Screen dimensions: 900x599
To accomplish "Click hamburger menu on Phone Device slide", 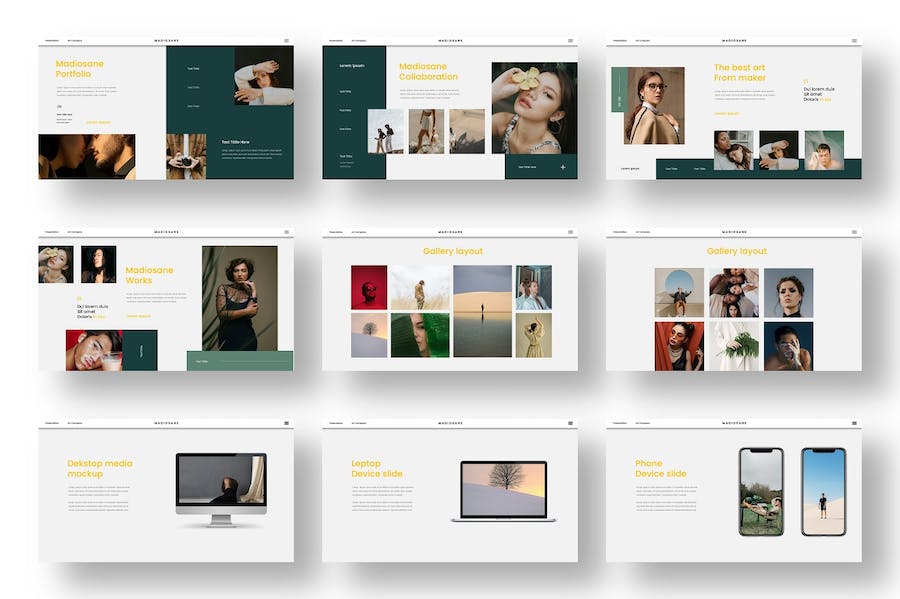I will pos(854,423).
